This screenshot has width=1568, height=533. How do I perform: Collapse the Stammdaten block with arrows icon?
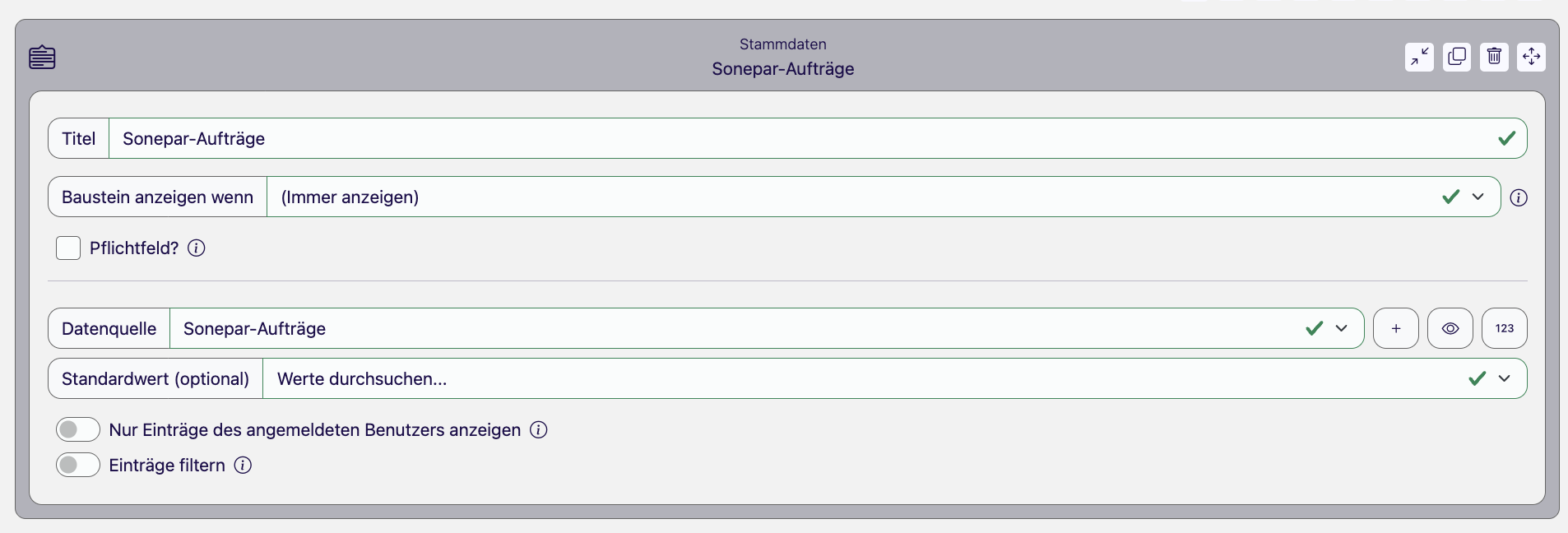pos(1419,57)
